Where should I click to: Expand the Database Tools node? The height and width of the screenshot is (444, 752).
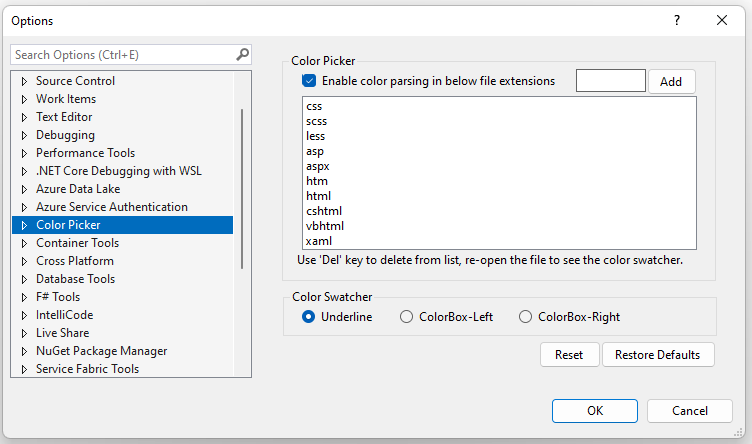(x=23, y=279)
